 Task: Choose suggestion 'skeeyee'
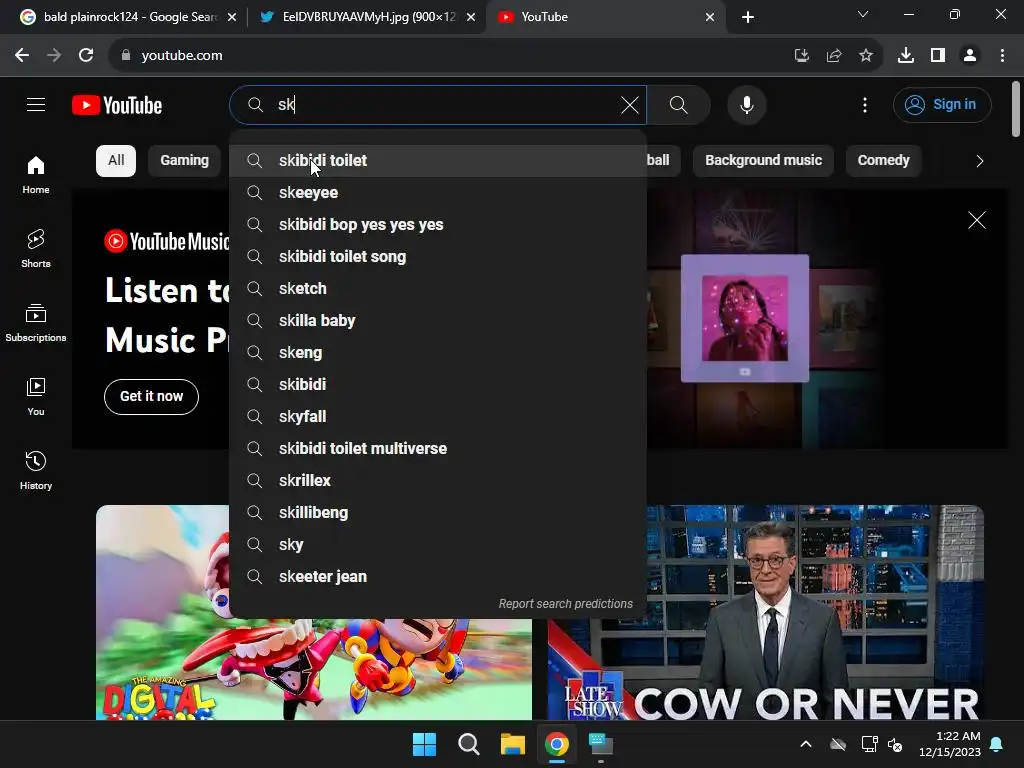(x=438, y=193)
